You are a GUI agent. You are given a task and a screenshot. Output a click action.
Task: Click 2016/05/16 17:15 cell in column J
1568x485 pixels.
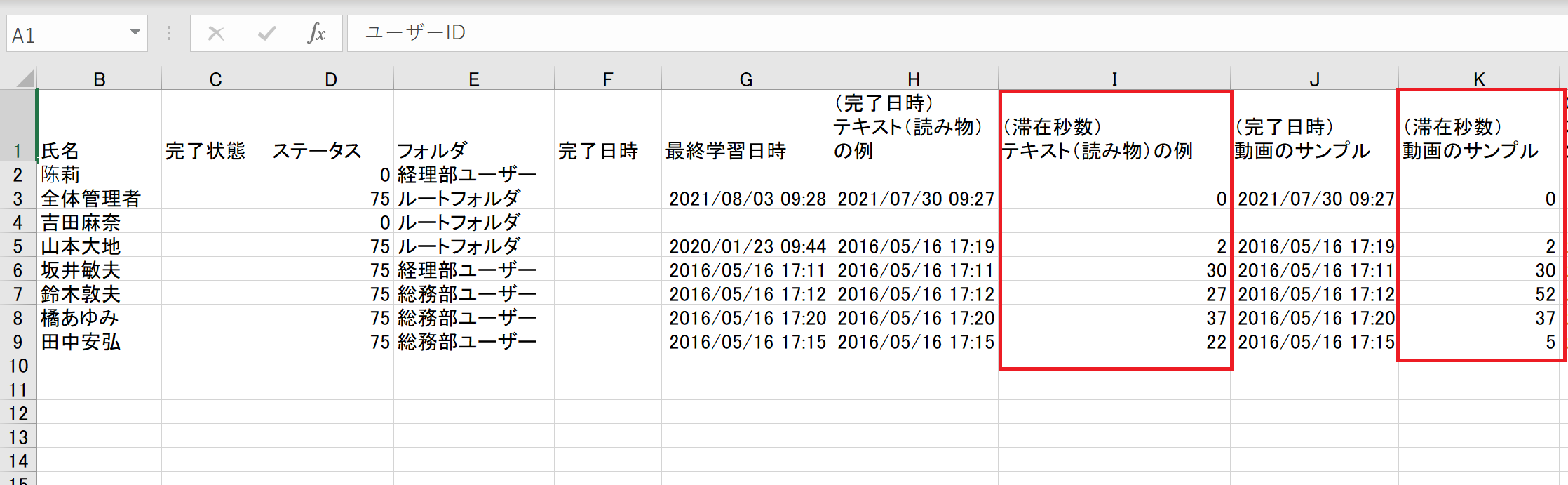pos(1315,341)
